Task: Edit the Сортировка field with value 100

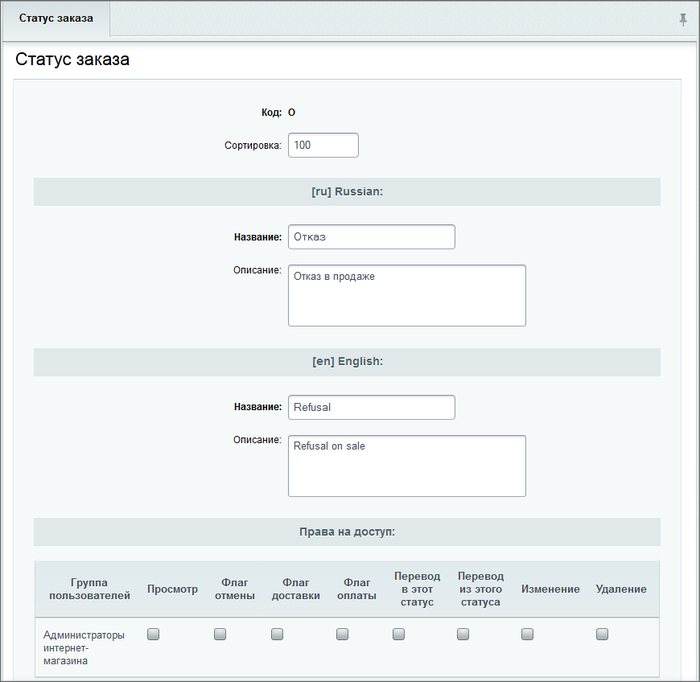Action: tap(323, 145)
